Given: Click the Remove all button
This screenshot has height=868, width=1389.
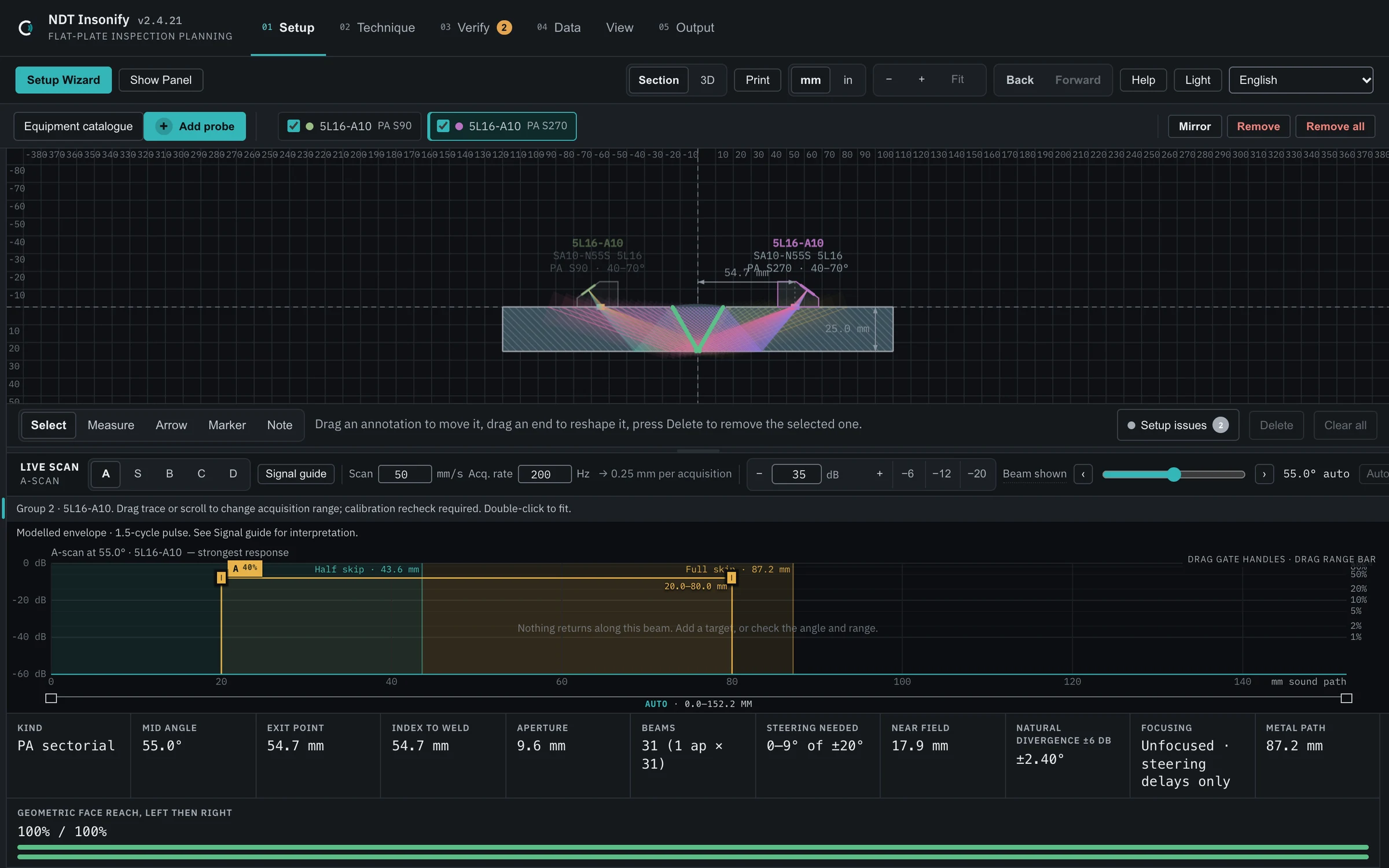Looking at the screenshot, I should [x=1335, y=126].
